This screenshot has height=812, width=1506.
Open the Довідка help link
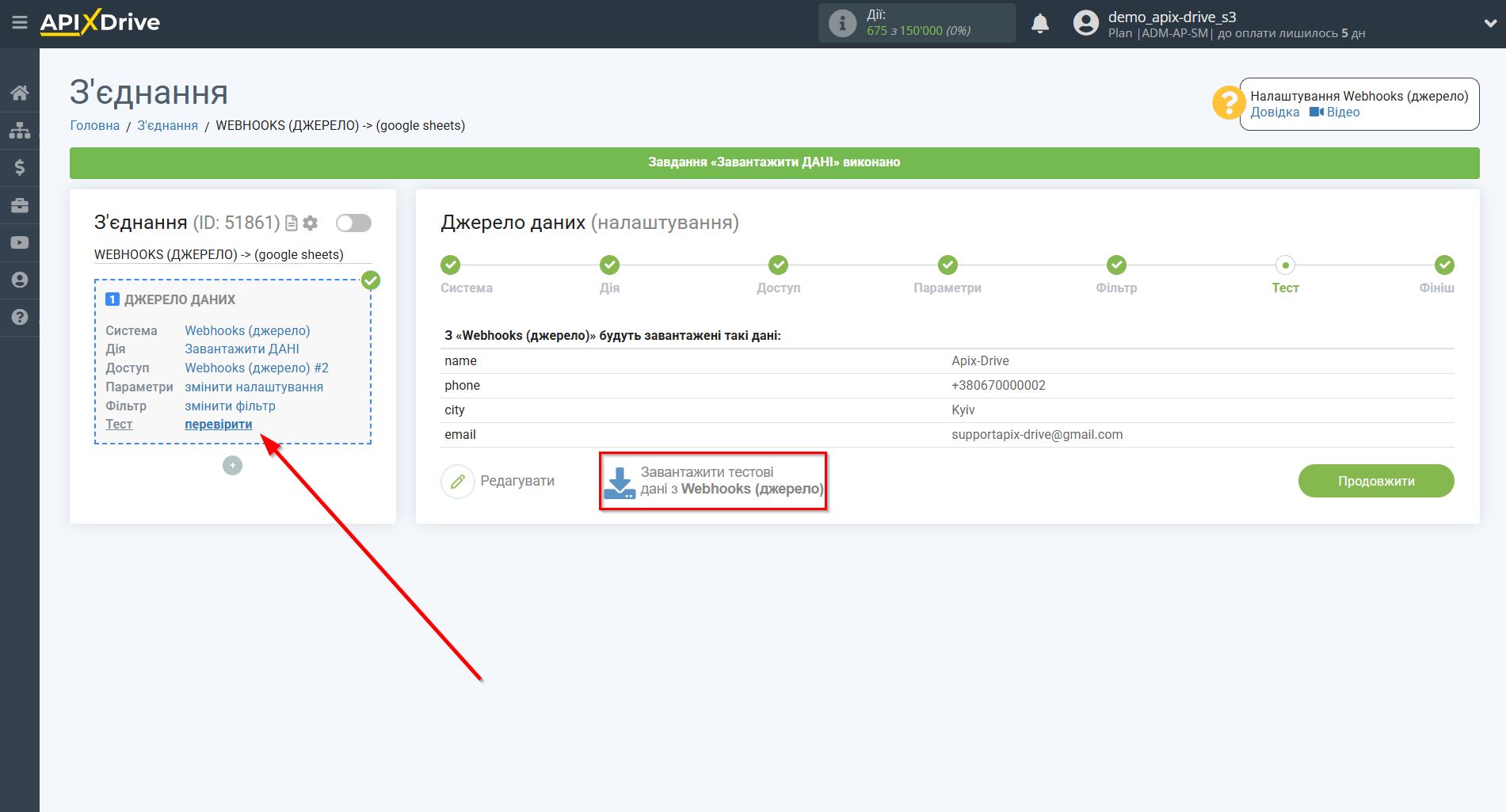coord(1275,112)
